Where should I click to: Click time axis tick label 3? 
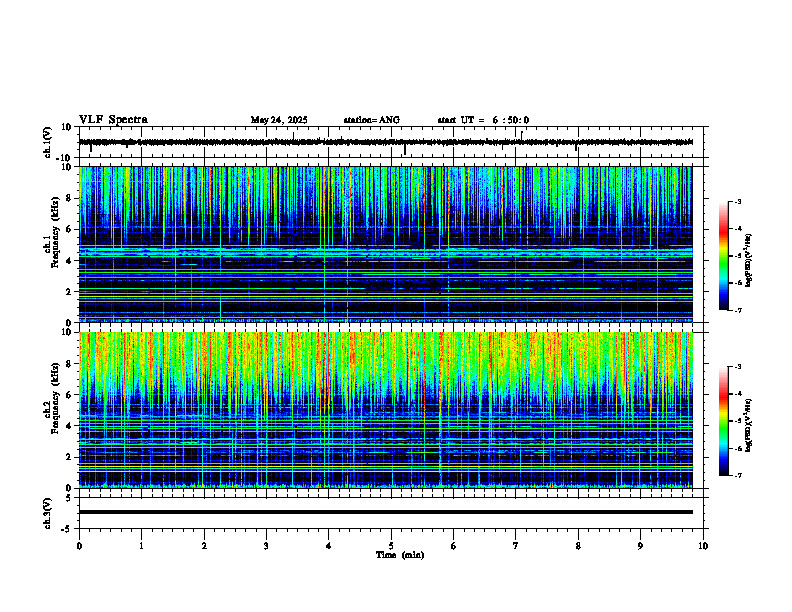click(x=266, y=546)
